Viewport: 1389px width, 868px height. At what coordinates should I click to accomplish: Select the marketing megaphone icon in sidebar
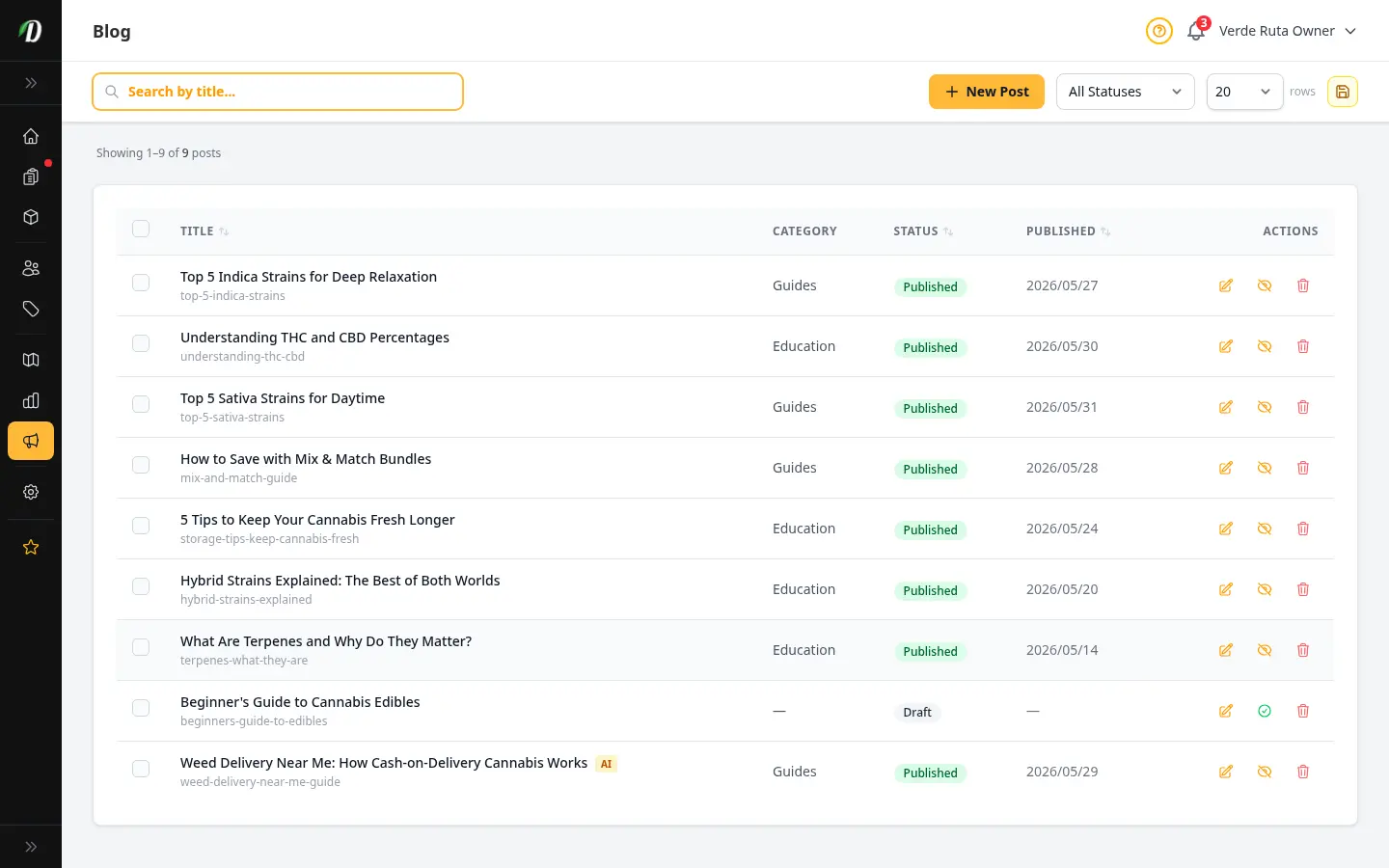pos(31,441)
